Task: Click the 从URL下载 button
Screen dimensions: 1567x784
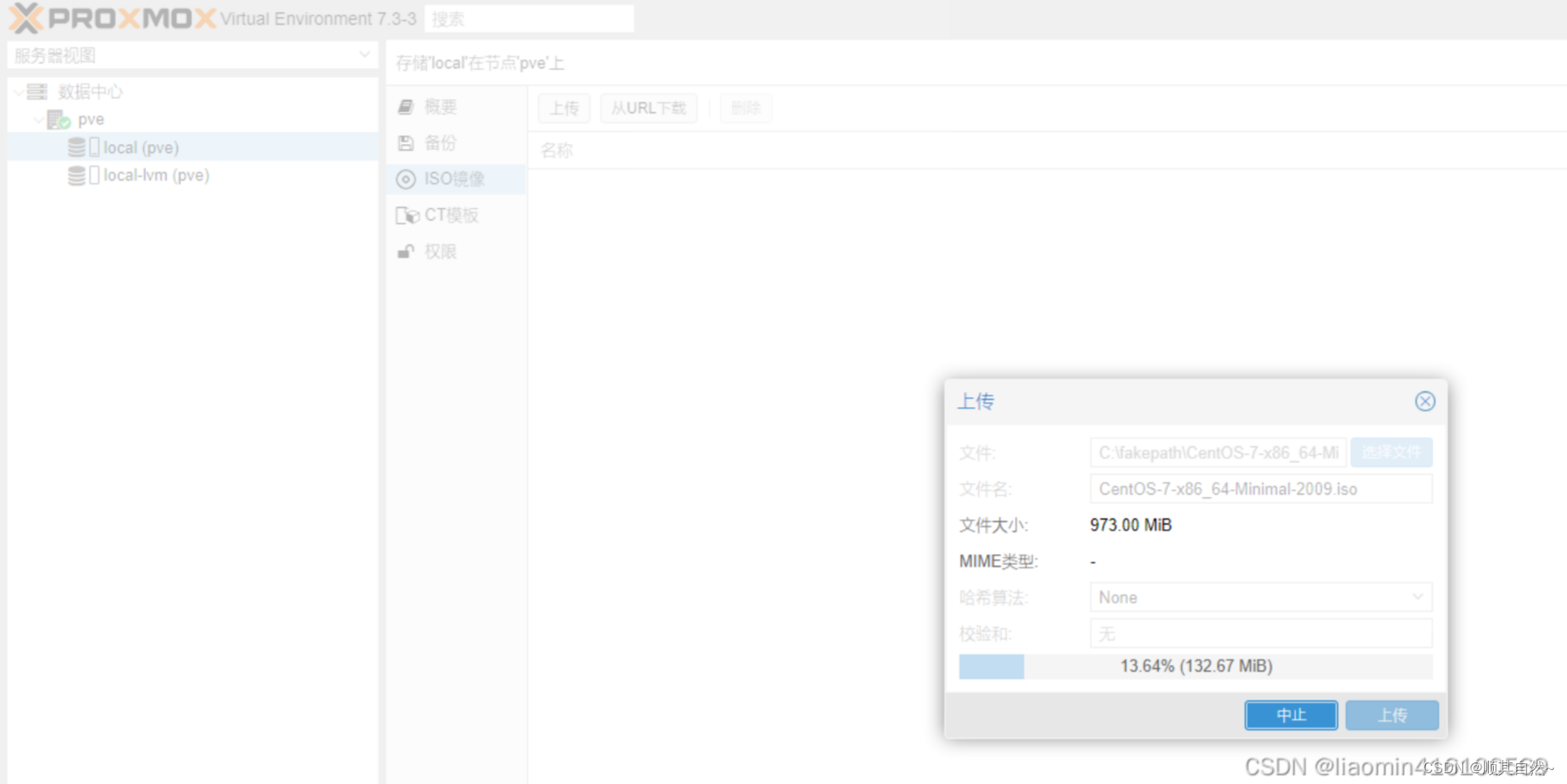Action: [x=648, y=108]
